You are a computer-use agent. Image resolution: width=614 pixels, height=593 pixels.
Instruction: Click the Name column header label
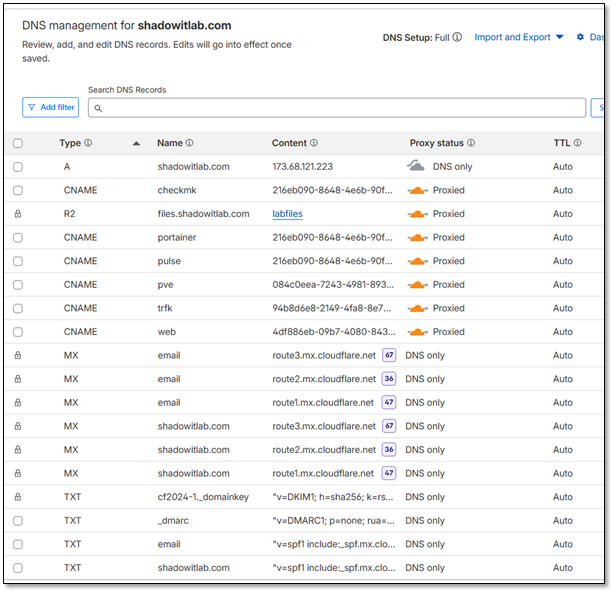point(170,143)
